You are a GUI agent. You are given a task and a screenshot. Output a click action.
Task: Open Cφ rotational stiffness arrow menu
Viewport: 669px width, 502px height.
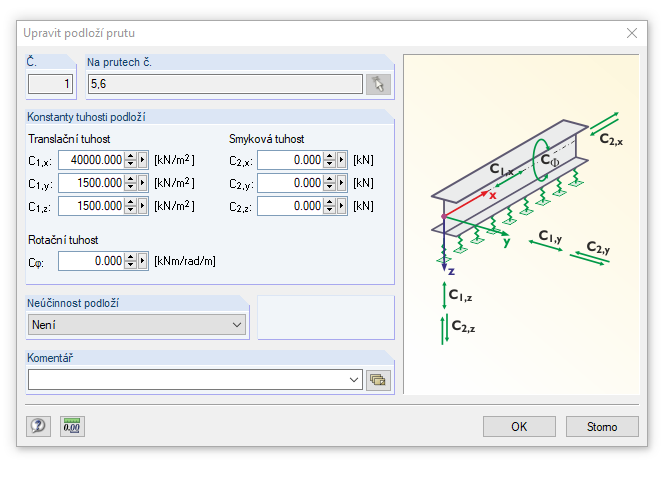point(143,261)
